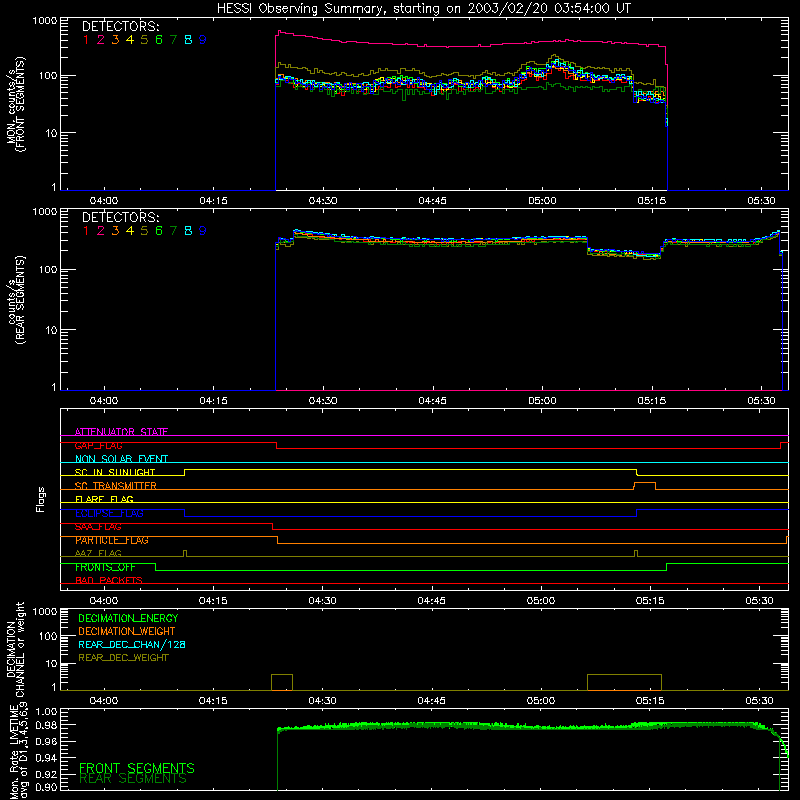Pick detector 7 legend number in rear segments panel

(x=173, y=231)
